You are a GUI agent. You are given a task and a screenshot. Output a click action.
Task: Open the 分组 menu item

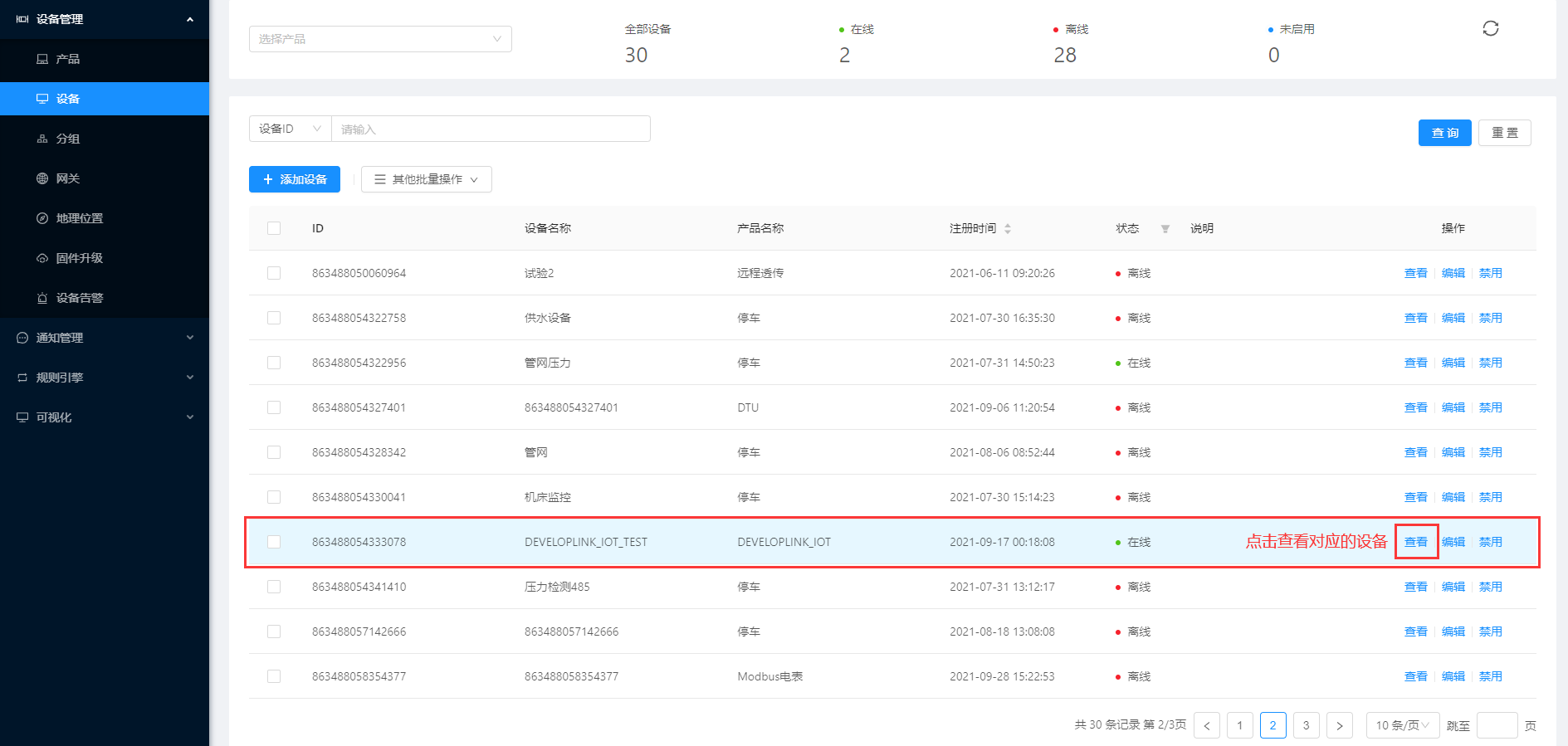pyautogui.click(x=105, y=139)
